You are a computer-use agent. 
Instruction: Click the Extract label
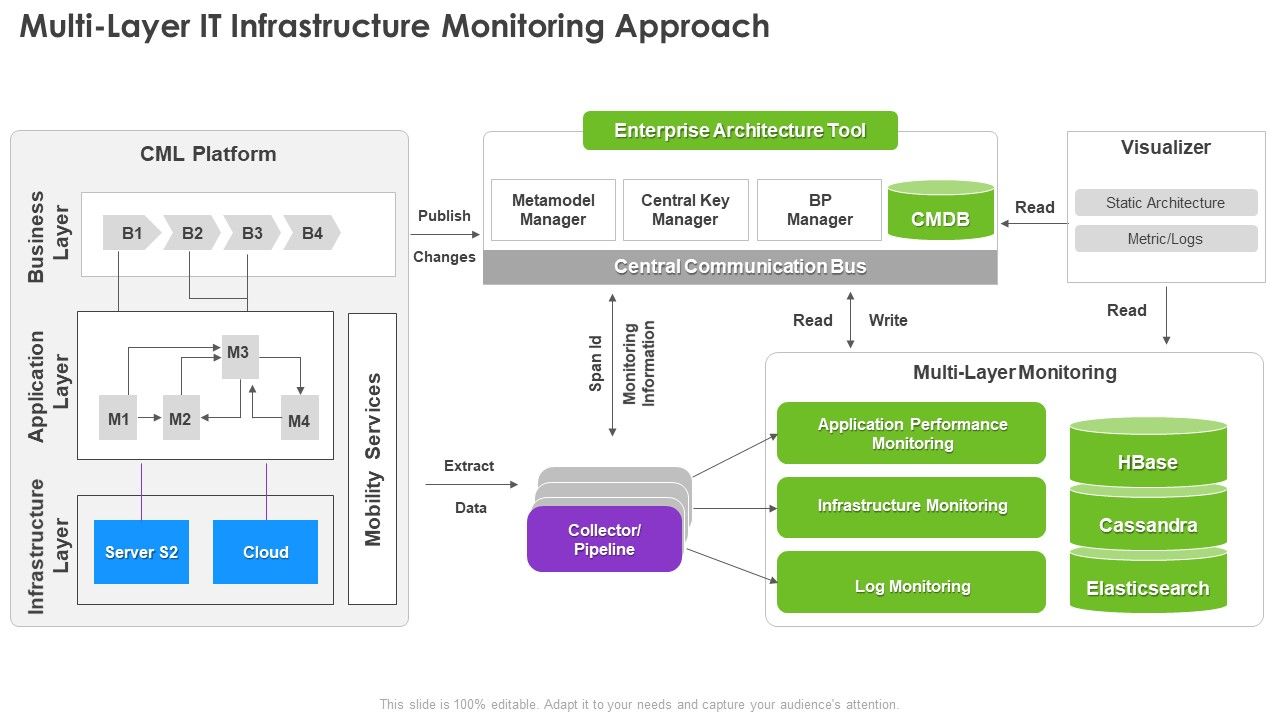point(469,466)
